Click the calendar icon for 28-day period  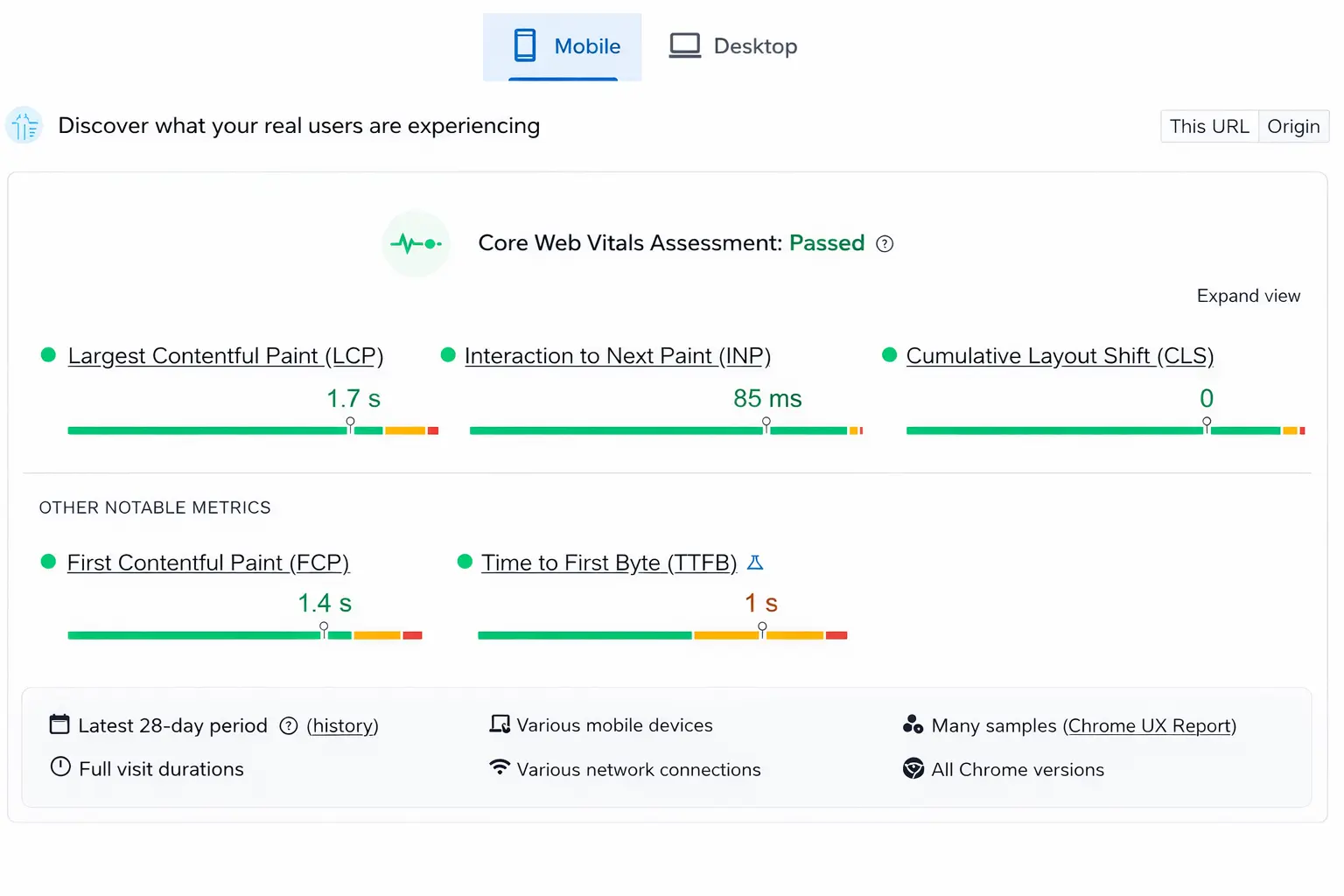pyautogui.click(x=59, y=724)
